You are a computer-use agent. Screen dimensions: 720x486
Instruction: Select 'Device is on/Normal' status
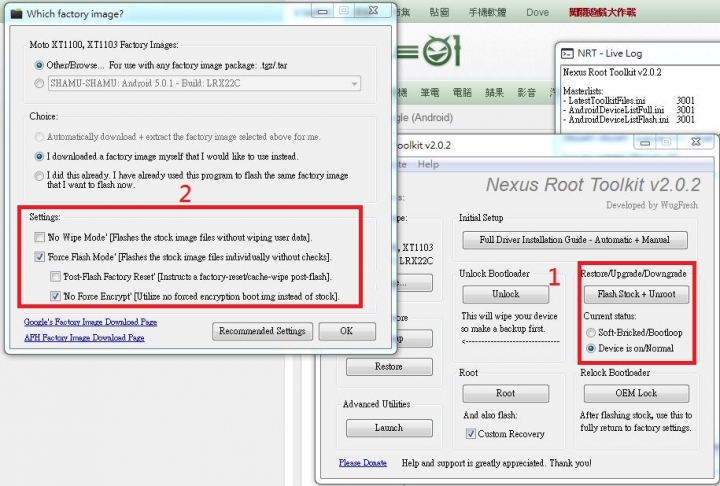point(591,348)
